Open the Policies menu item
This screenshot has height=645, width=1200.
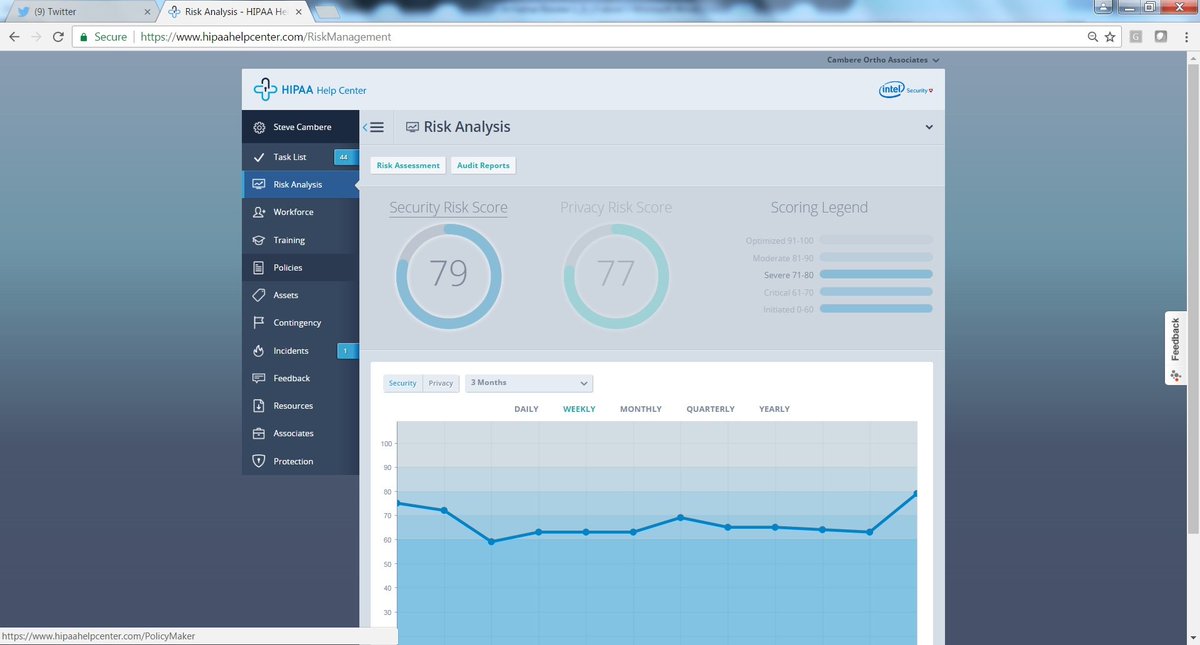300,268
